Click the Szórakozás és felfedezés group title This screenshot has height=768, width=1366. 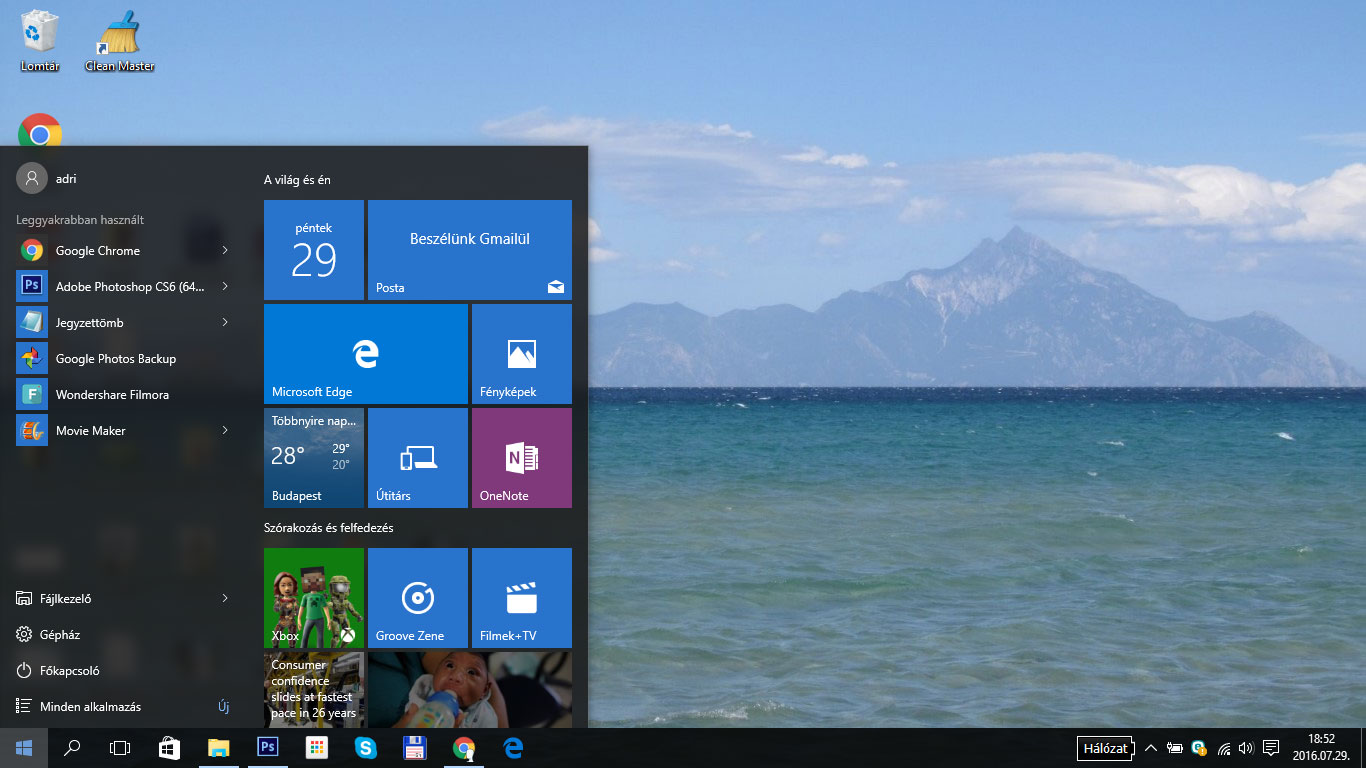coord(328,527)
